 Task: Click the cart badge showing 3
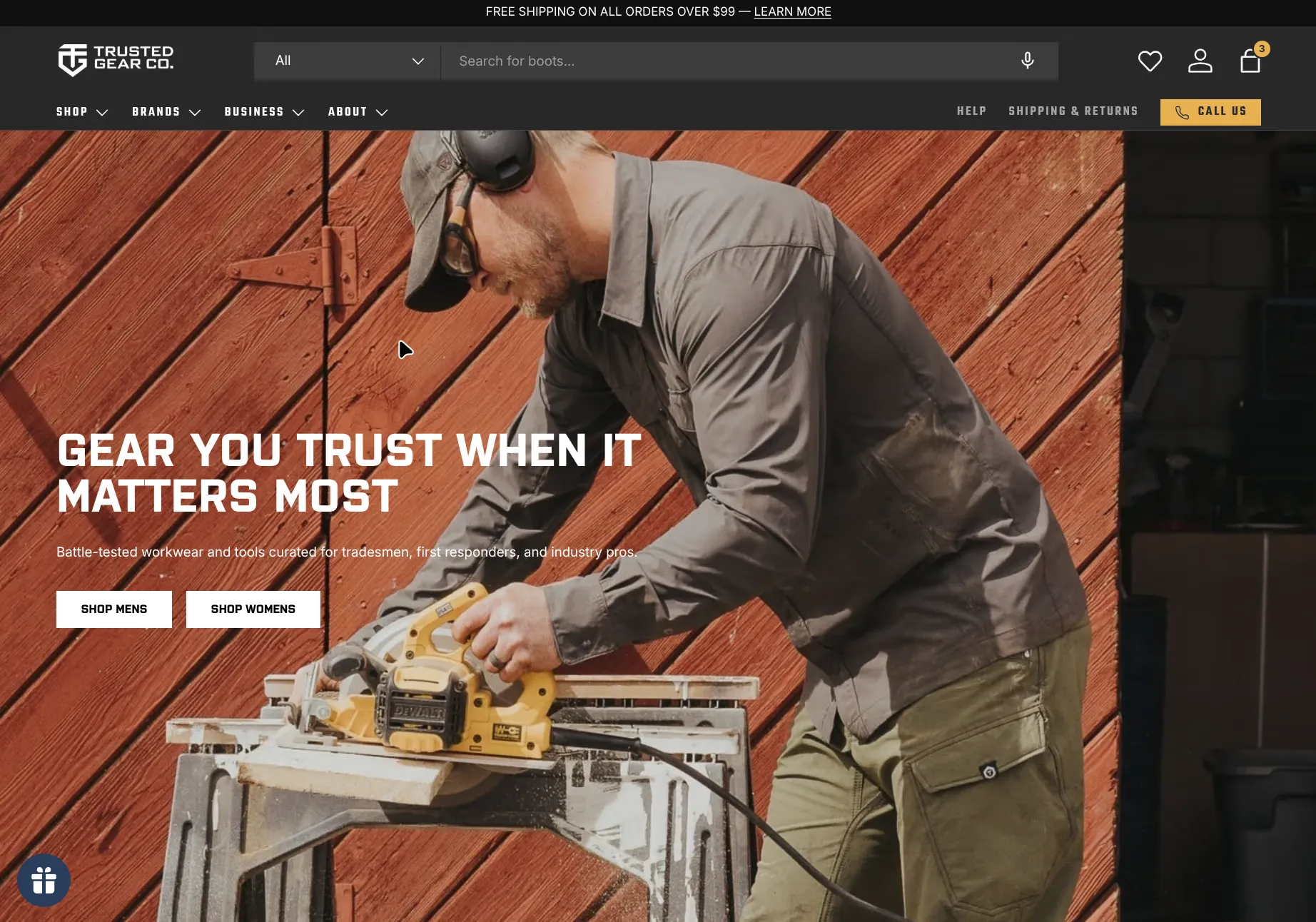click(1262, 49)
